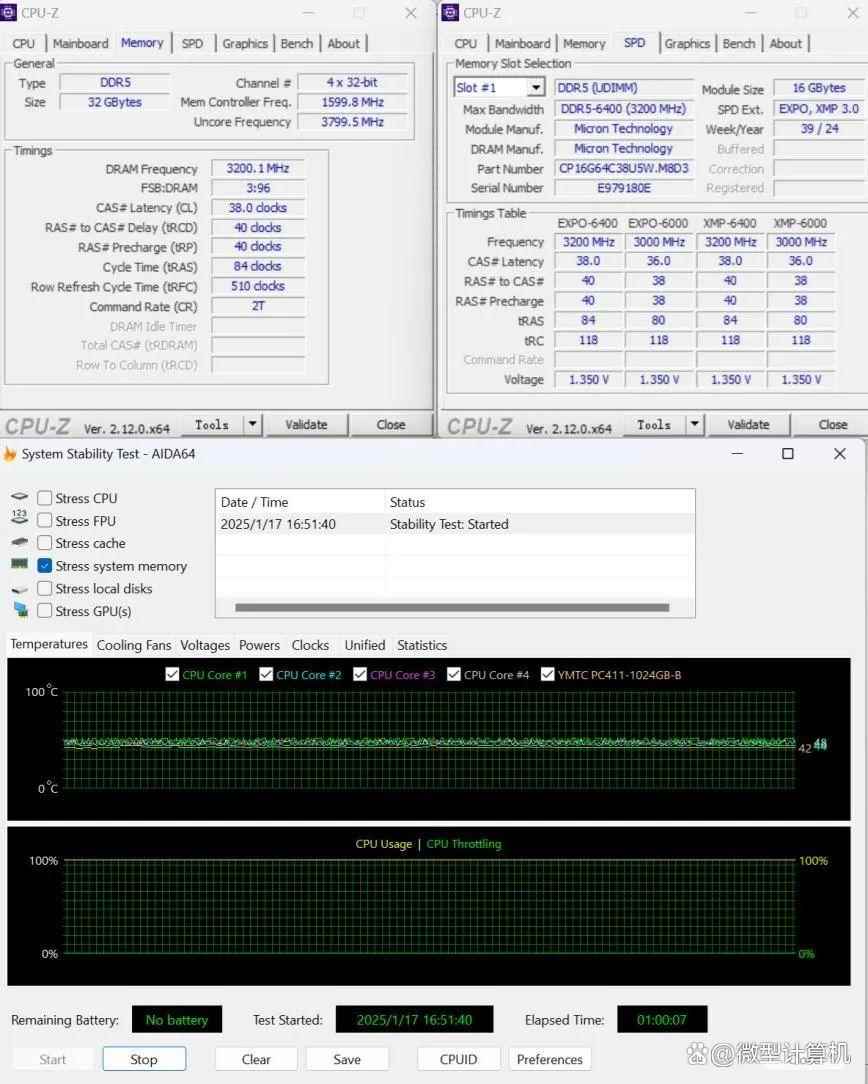Viewport: 868px width, 1084px height.
Task: Click Validate in left CPU-Z window
Action: [306, 424]
